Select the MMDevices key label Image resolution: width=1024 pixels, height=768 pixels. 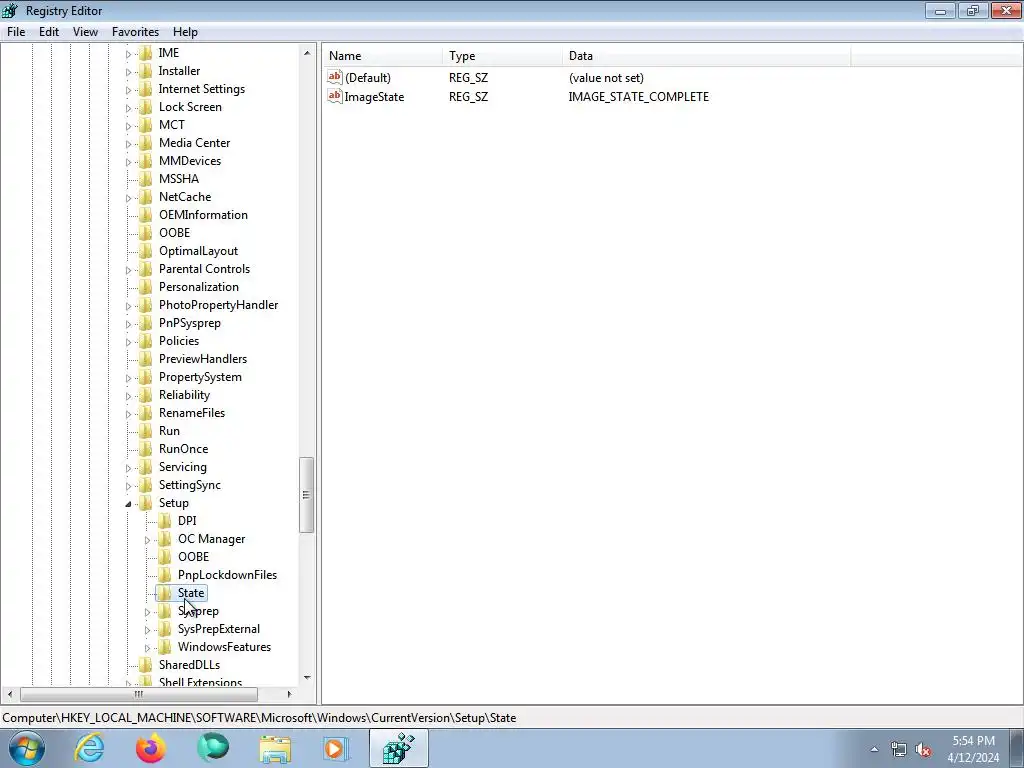click(190, 161)
